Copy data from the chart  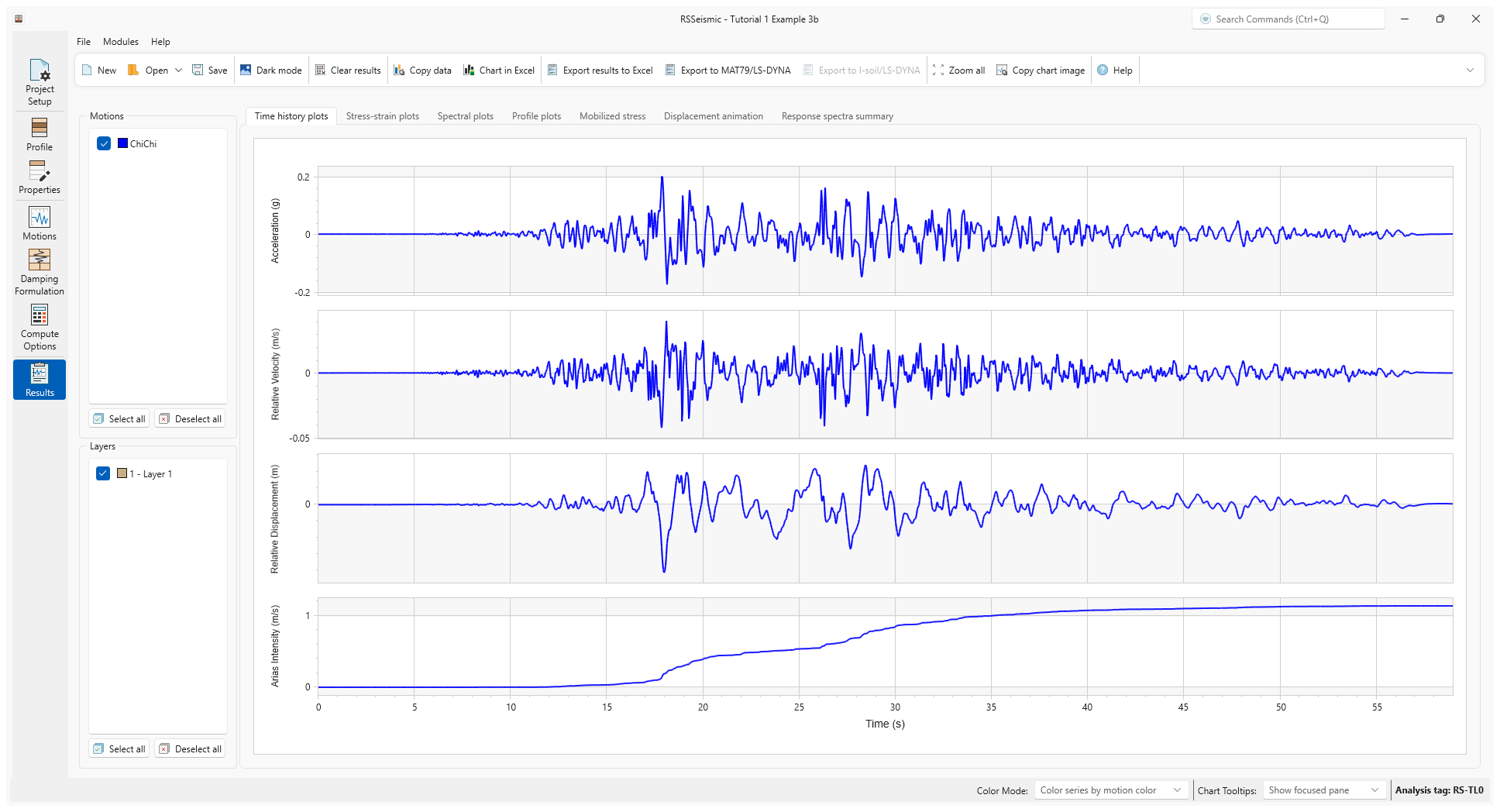click(x=422, y=71)
